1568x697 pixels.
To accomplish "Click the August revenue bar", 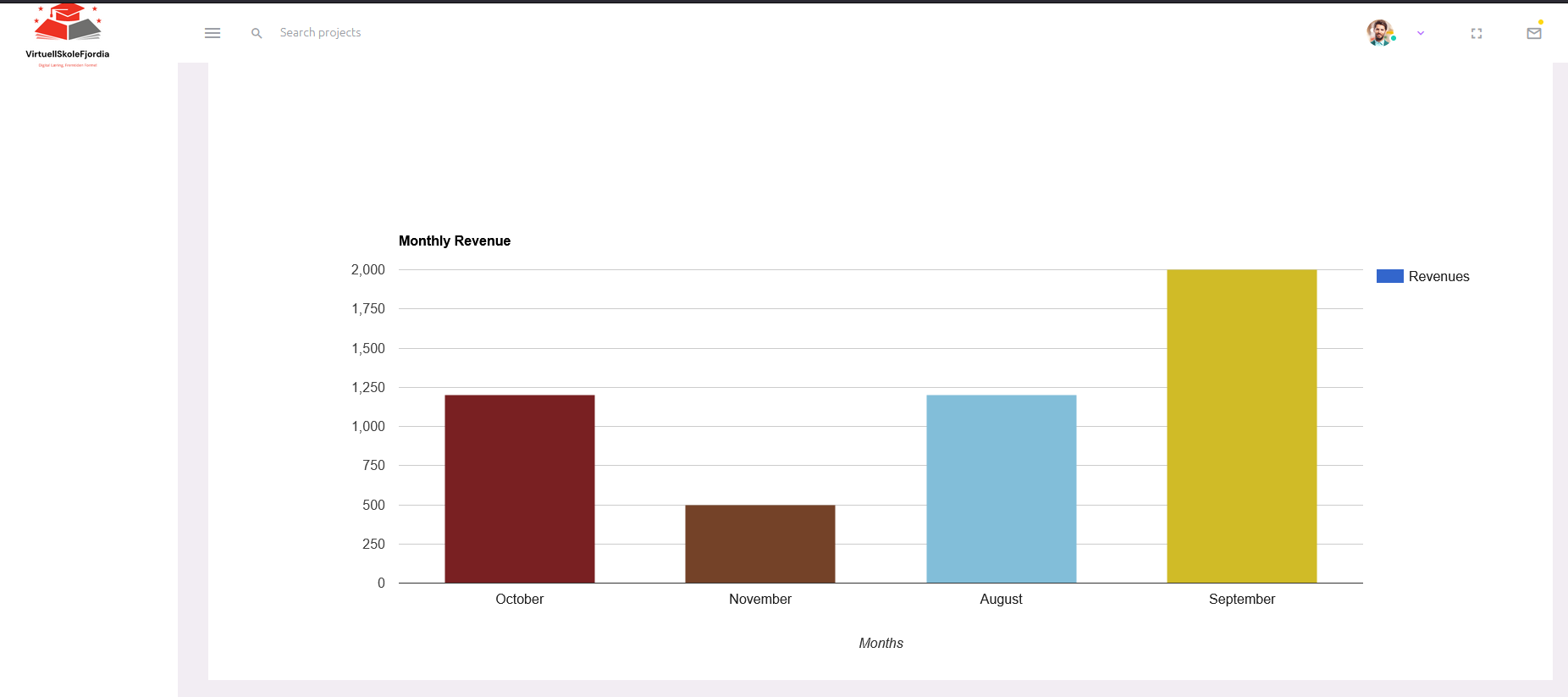I will coord(1002,489).
